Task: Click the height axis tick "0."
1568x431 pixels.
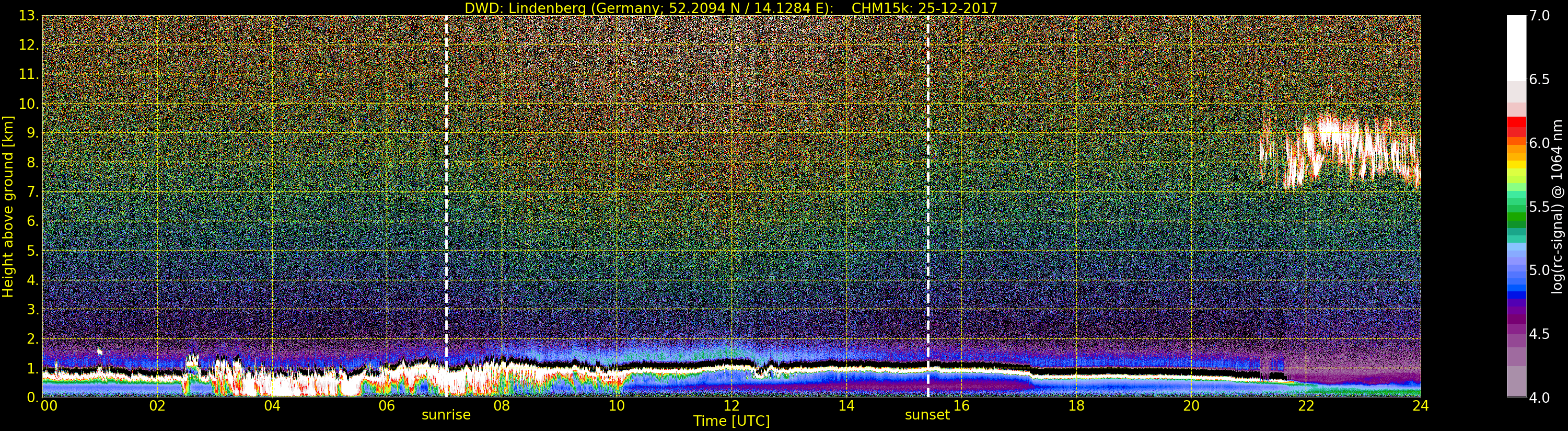Action: [33, 398]
